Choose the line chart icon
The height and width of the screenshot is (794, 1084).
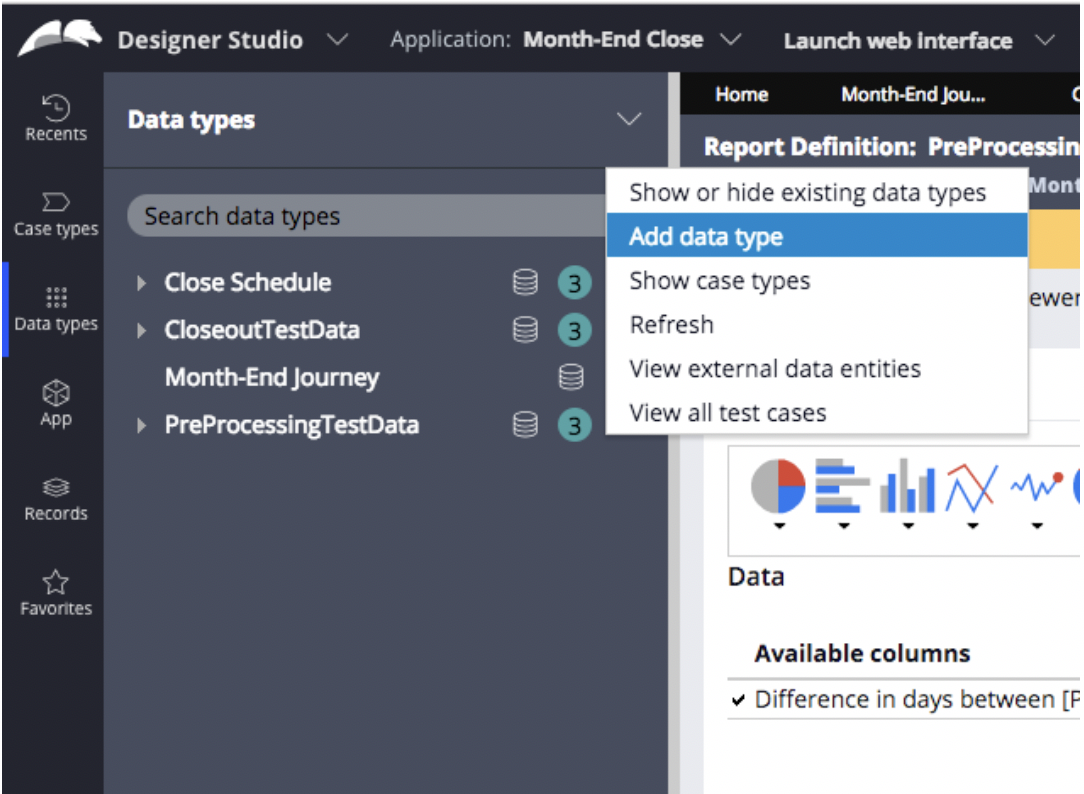tap(971, 487)
